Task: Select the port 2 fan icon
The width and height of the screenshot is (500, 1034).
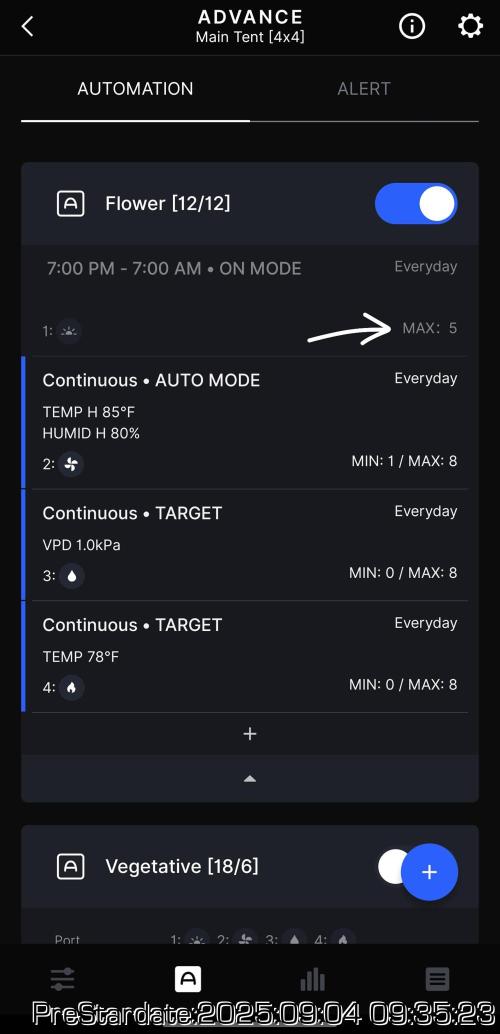Action: (x=71, y=464)
